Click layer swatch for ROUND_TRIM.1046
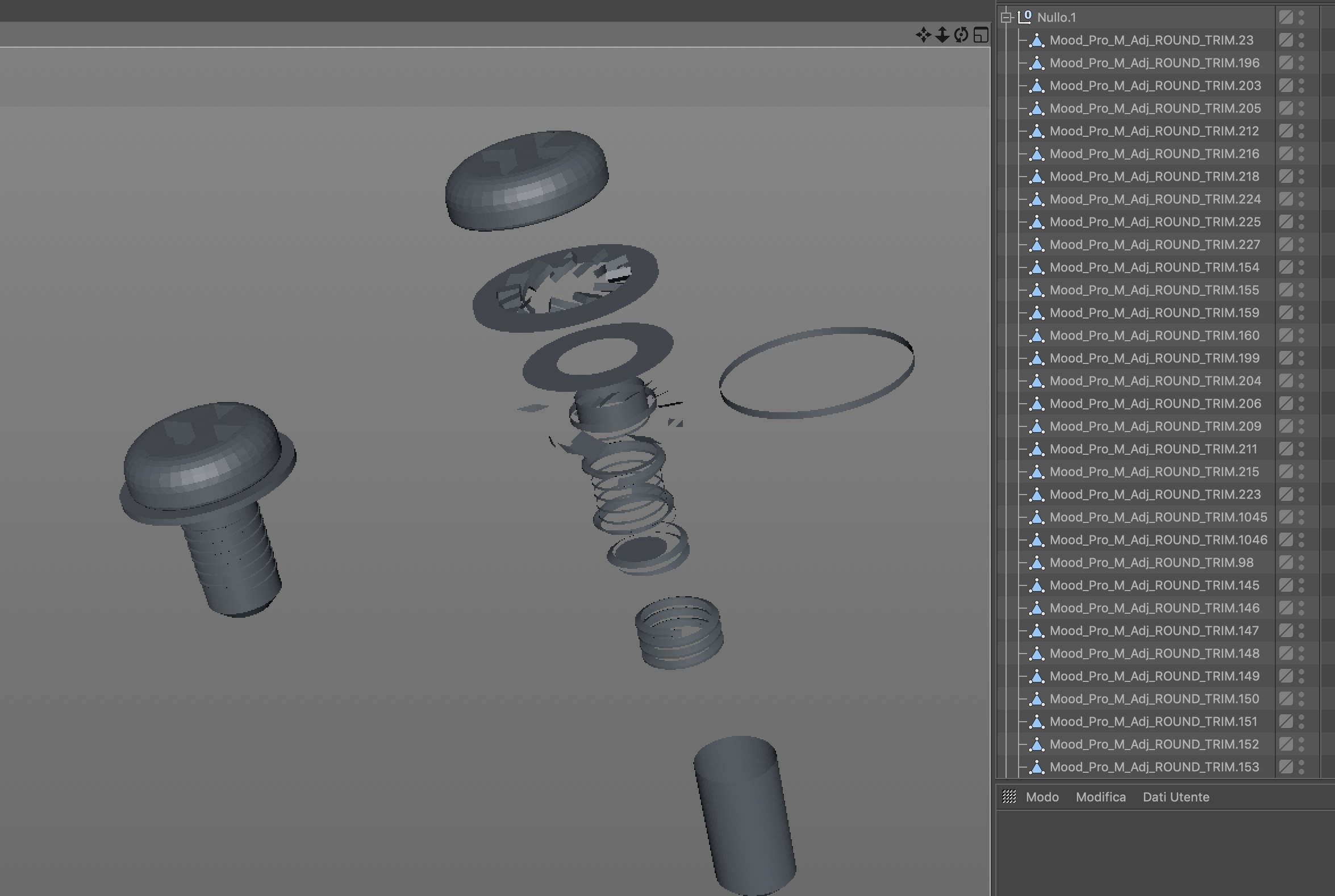Screen dimensions: 1335x896 1285,540
